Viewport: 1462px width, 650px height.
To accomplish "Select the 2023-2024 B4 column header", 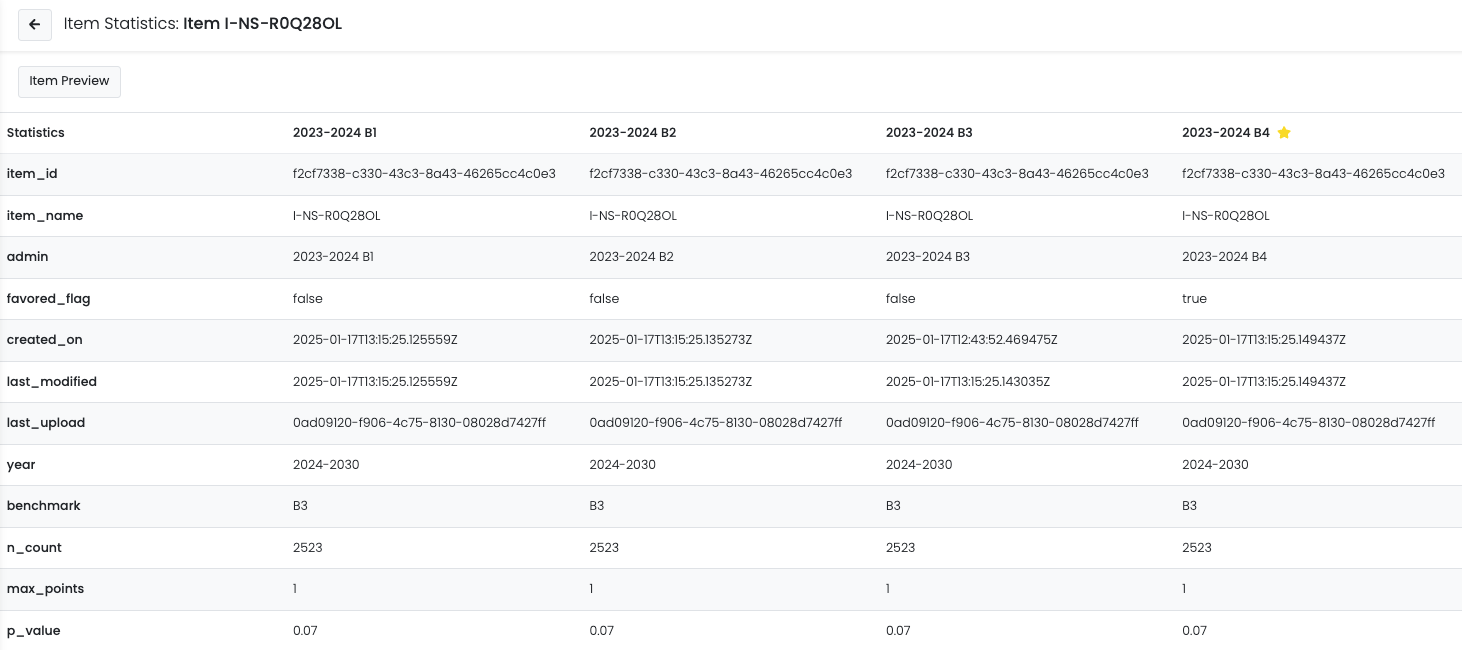I will 1225,133.
